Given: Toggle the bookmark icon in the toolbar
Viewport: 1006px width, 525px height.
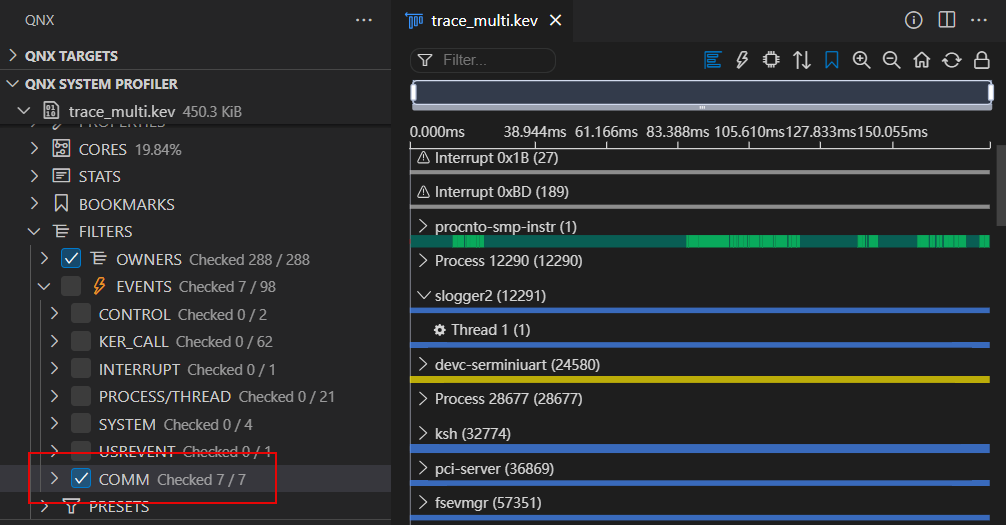Looking at the screenshot, I should (831, 60).
